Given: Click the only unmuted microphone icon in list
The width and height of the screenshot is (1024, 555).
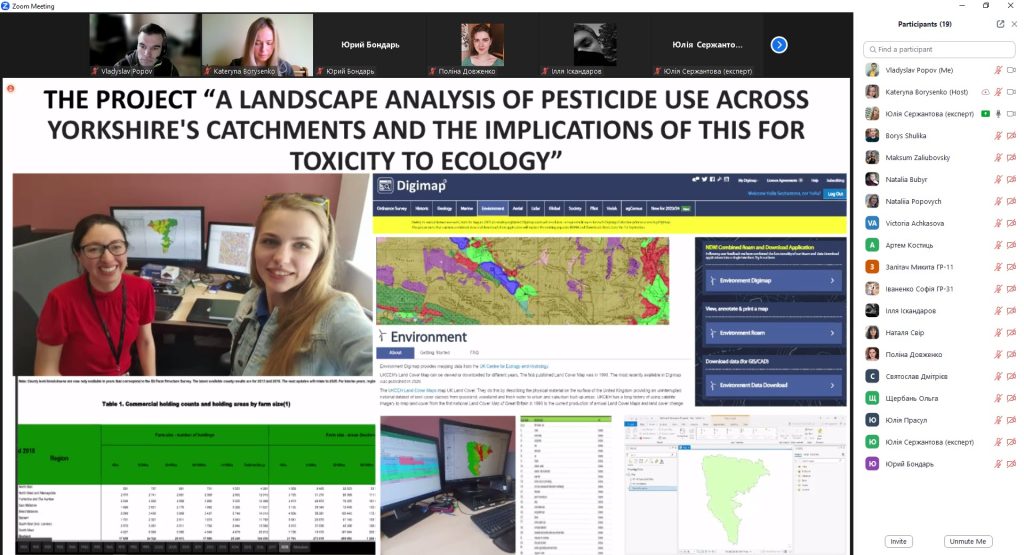Looking at the screenshot, I should 998,114.
